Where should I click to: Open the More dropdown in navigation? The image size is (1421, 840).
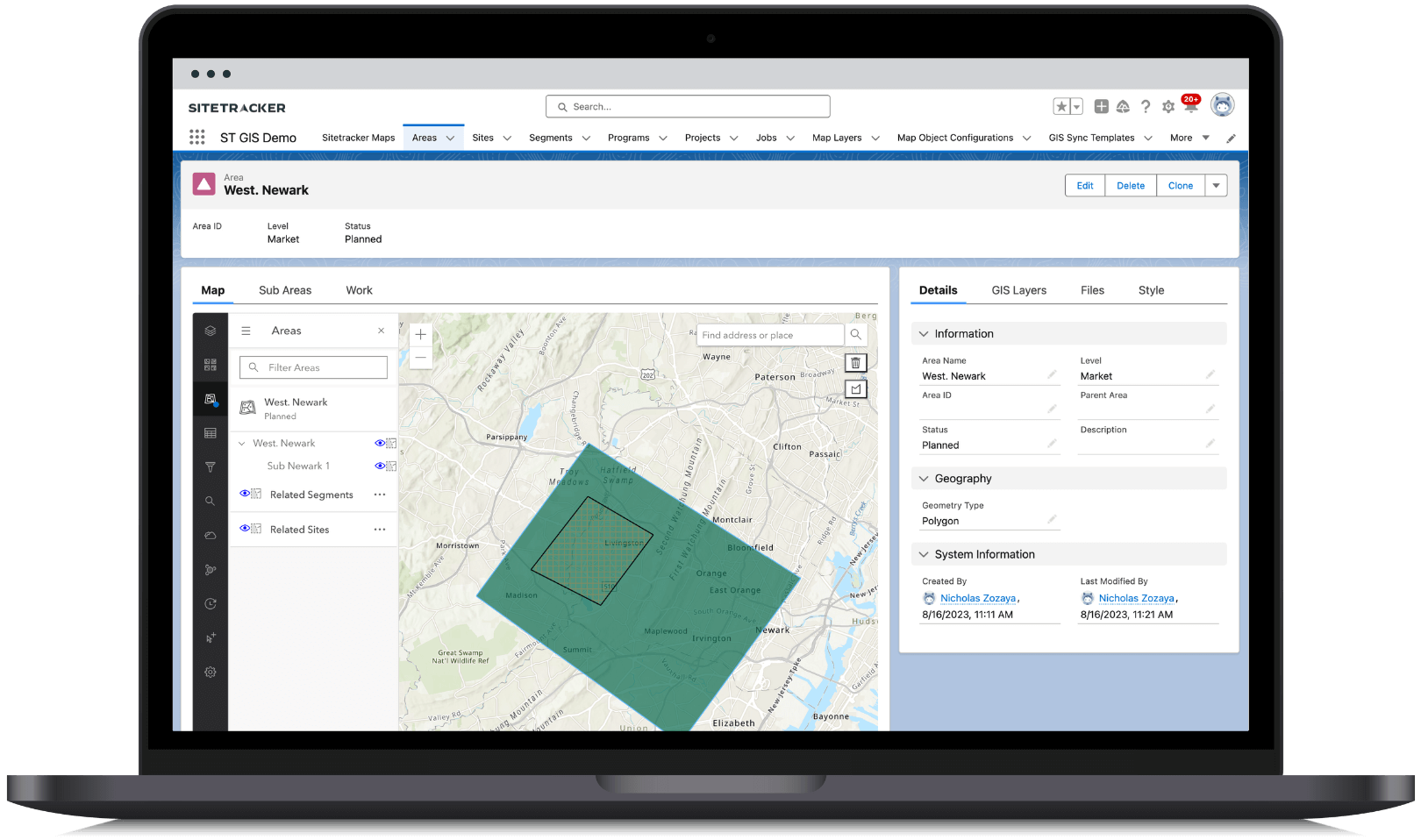click(1189, 138)
